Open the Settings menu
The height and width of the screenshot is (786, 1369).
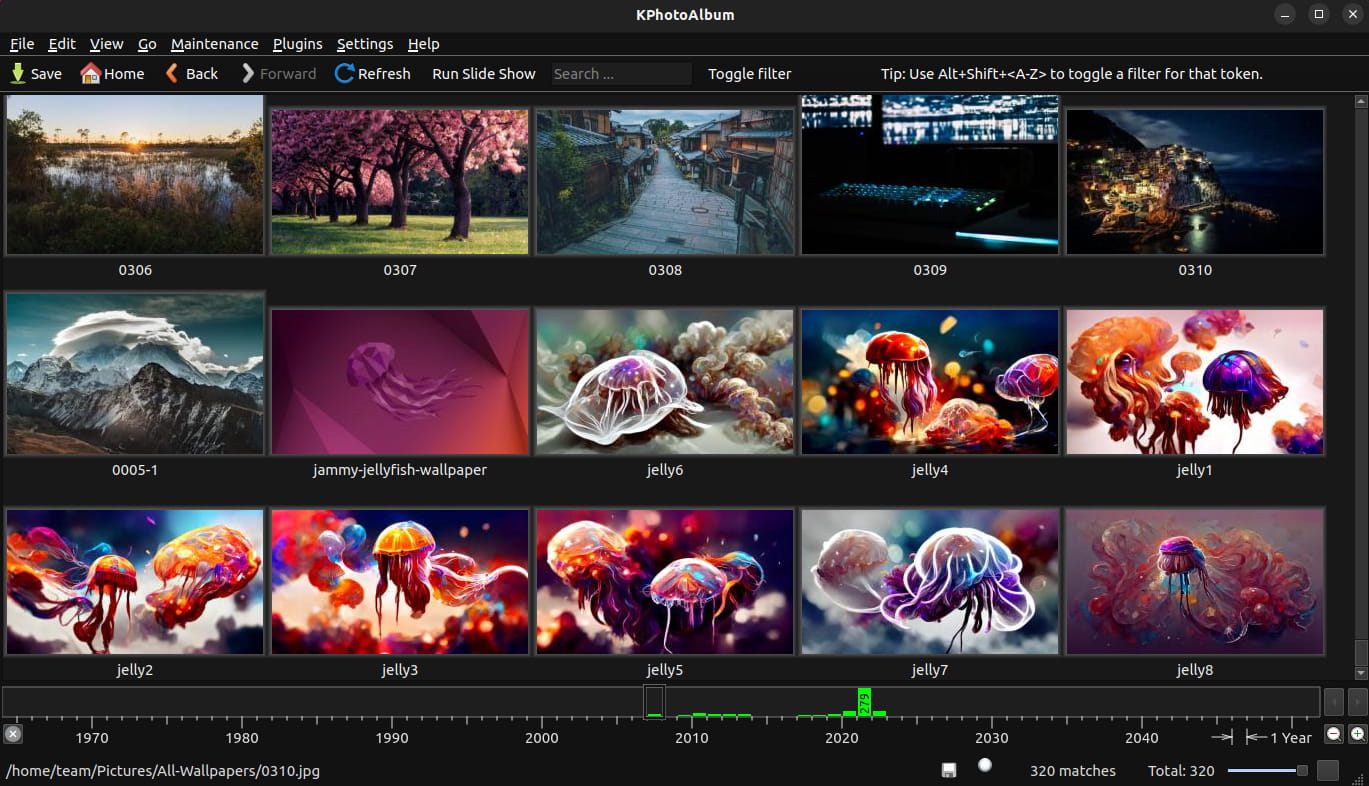365,44
